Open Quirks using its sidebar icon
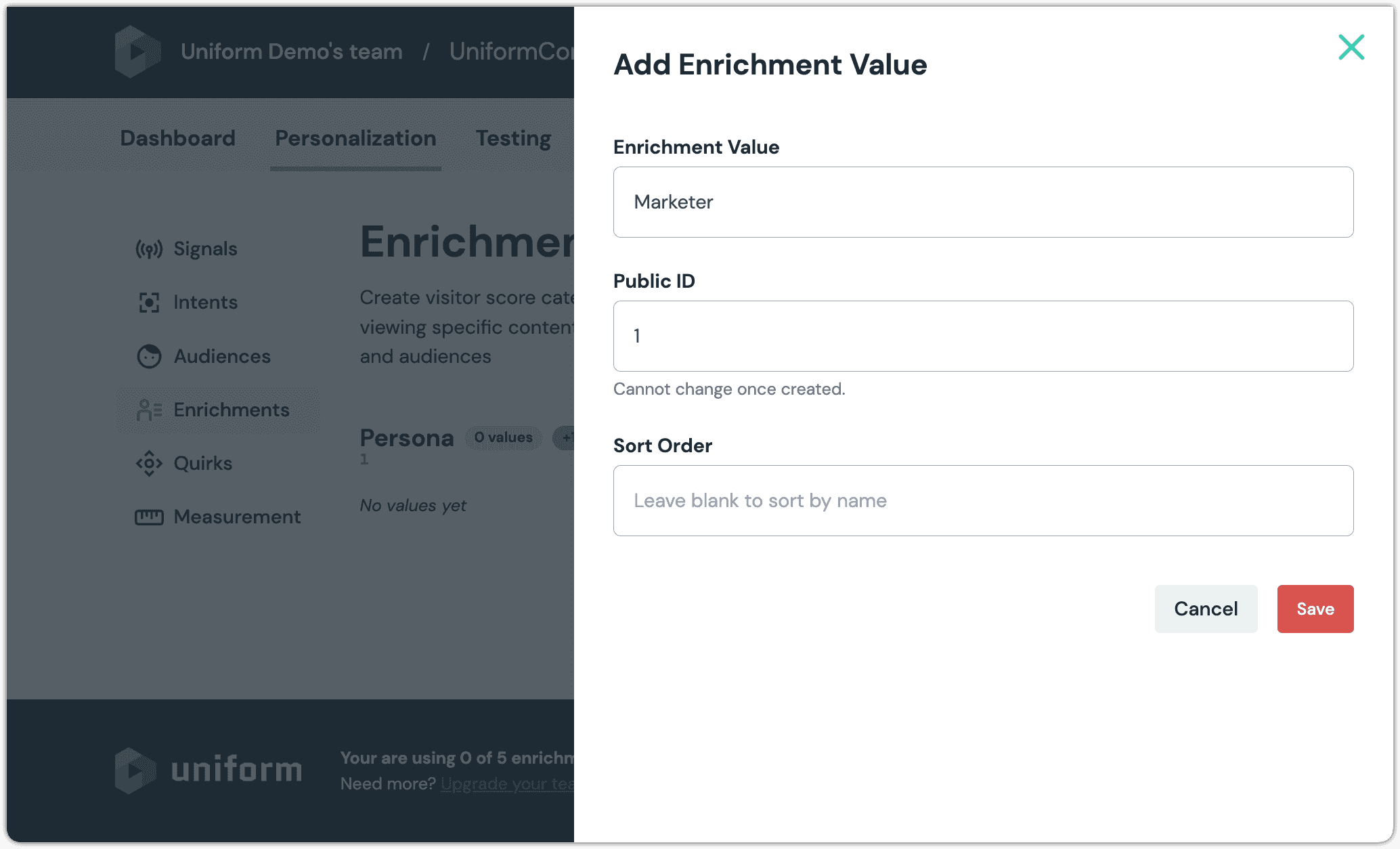Image resolution: width=1400 pixels, height=849 pixels. point(150,463)
